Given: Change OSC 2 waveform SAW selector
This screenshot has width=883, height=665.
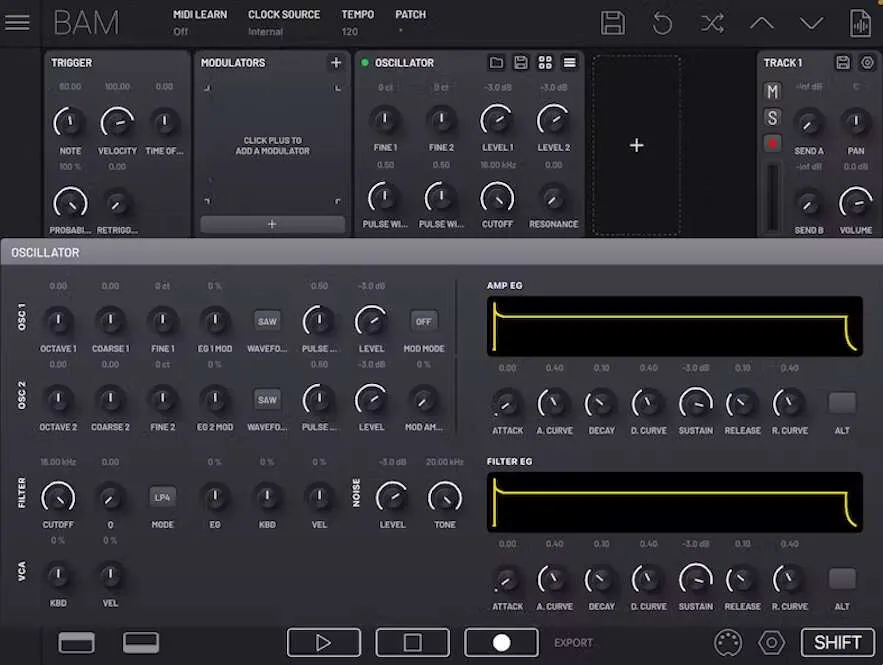Looking at the screenshot, I should point(267,400).
